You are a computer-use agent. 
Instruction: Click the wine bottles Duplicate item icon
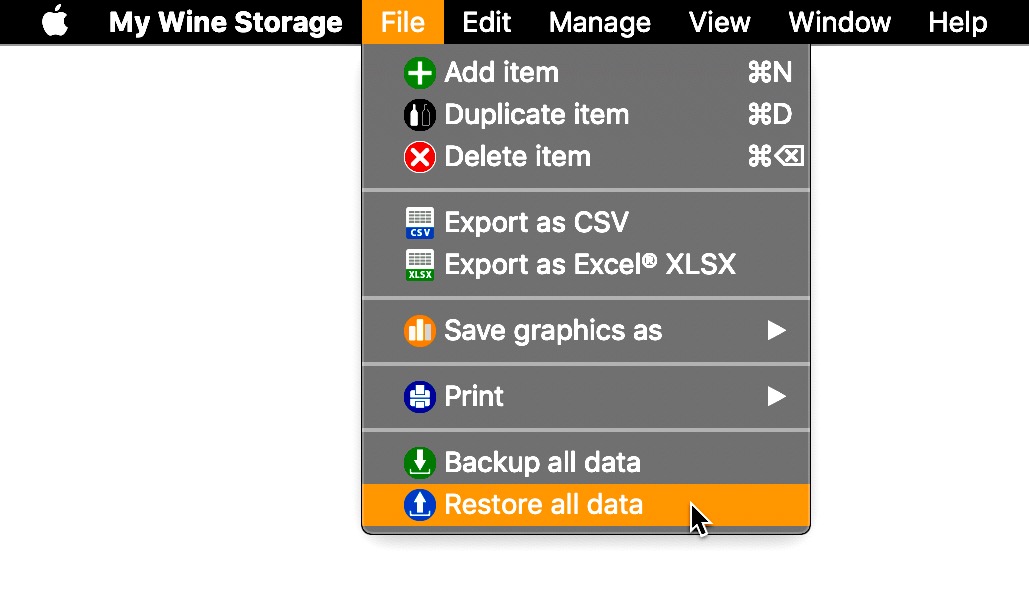[x=419, y=115]
